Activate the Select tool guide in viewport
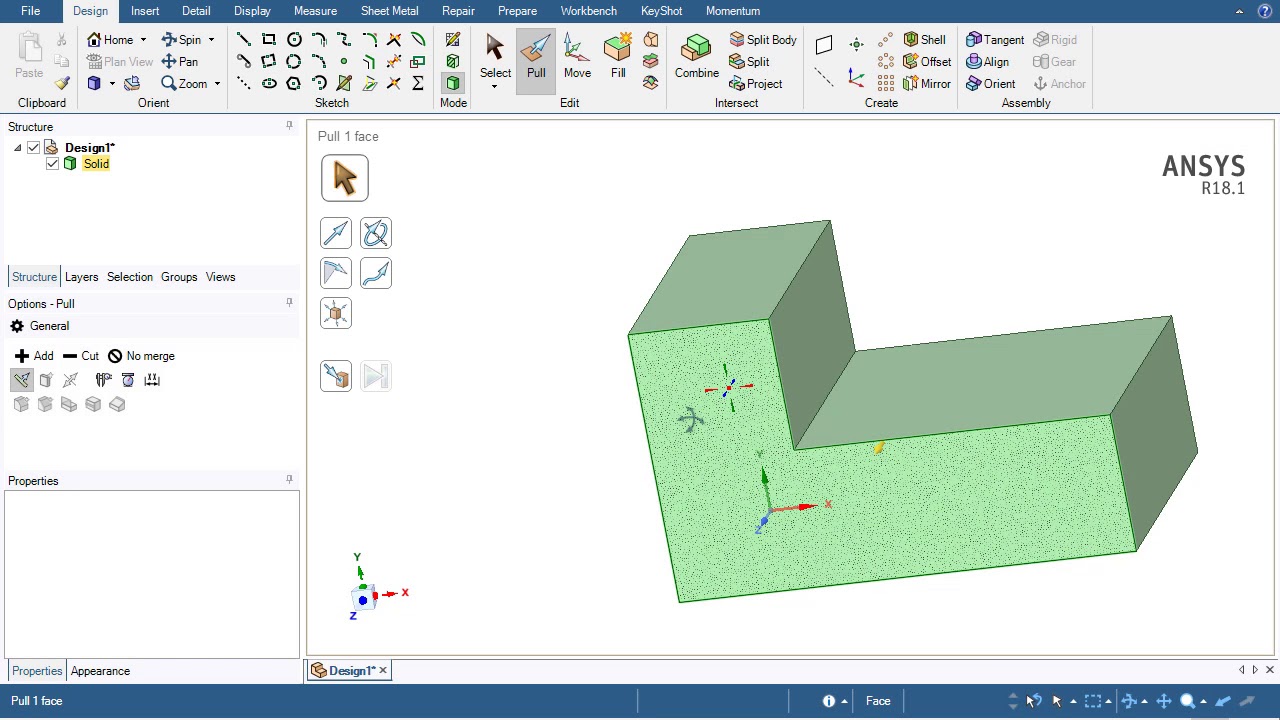The height and width of the screenshot is (720, 1280). pyautogui.click(x=345, y=178)
